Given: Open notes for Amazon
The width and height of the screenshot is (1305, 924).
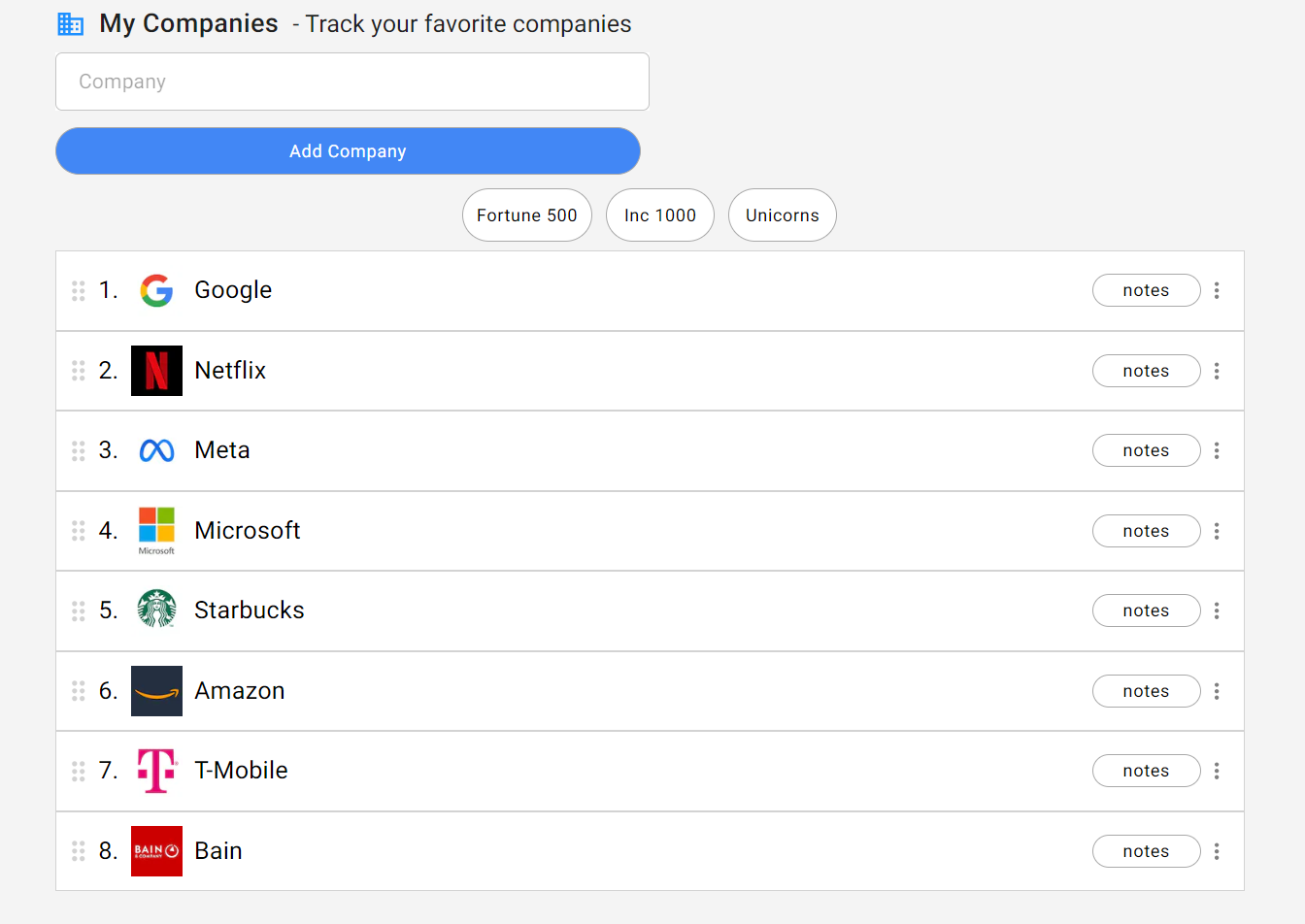Looking at the screenshot, I should point(1146,691).
